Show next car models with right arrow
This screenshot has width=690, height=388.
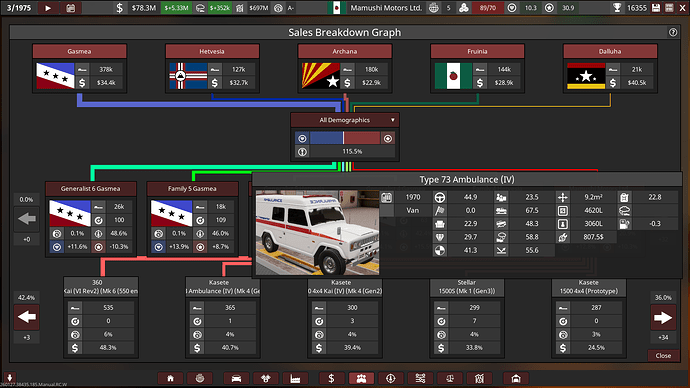tap(663, 317)
